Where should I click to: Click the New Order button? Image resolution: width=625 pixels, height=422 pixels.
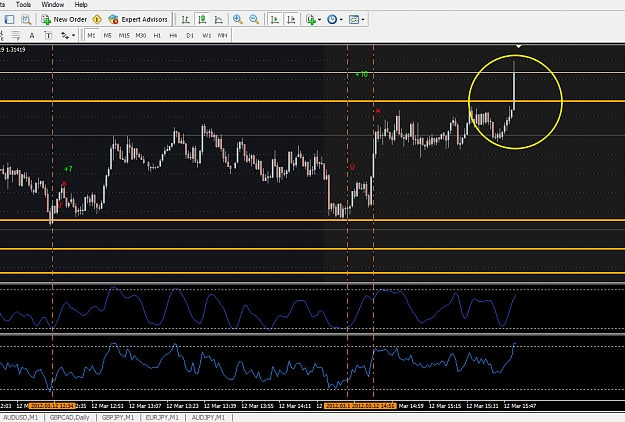tap(64, 19)
